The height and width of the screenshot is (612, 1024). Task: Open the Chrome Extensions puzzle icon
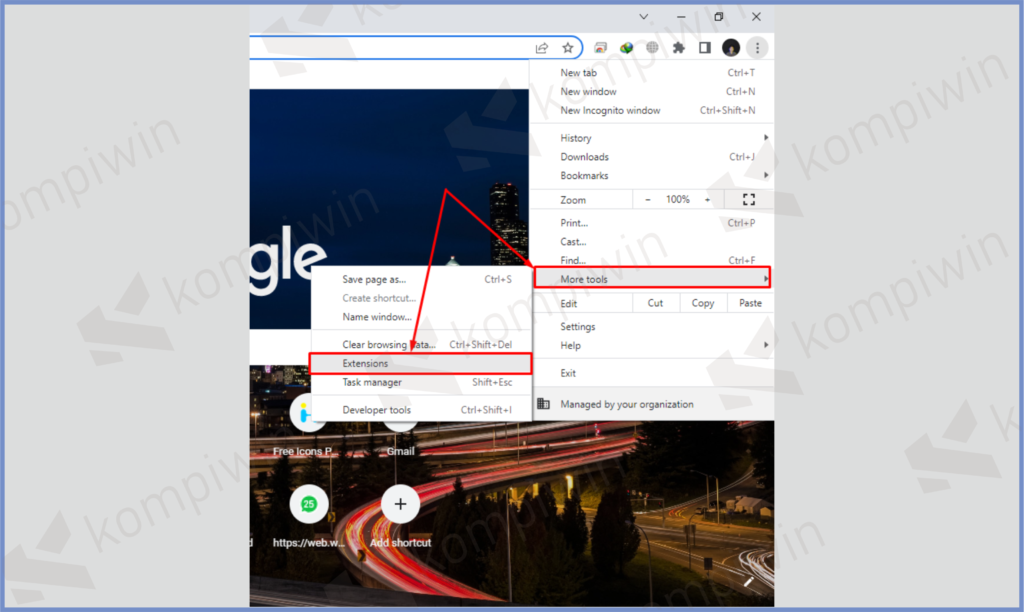pyautogui.click(x=679, y=47)
